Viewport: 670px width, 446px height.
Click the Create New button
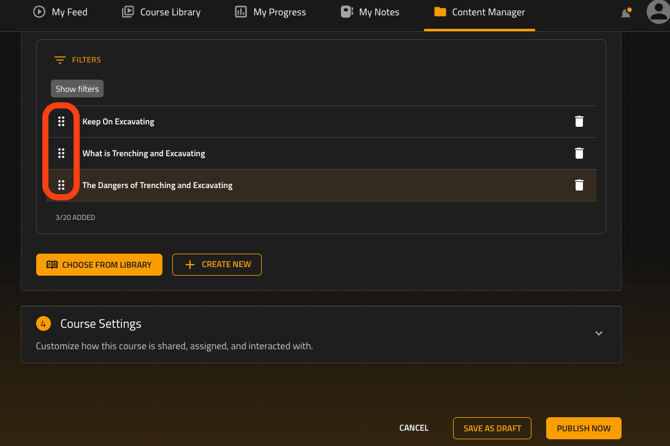tap(217, 265)
